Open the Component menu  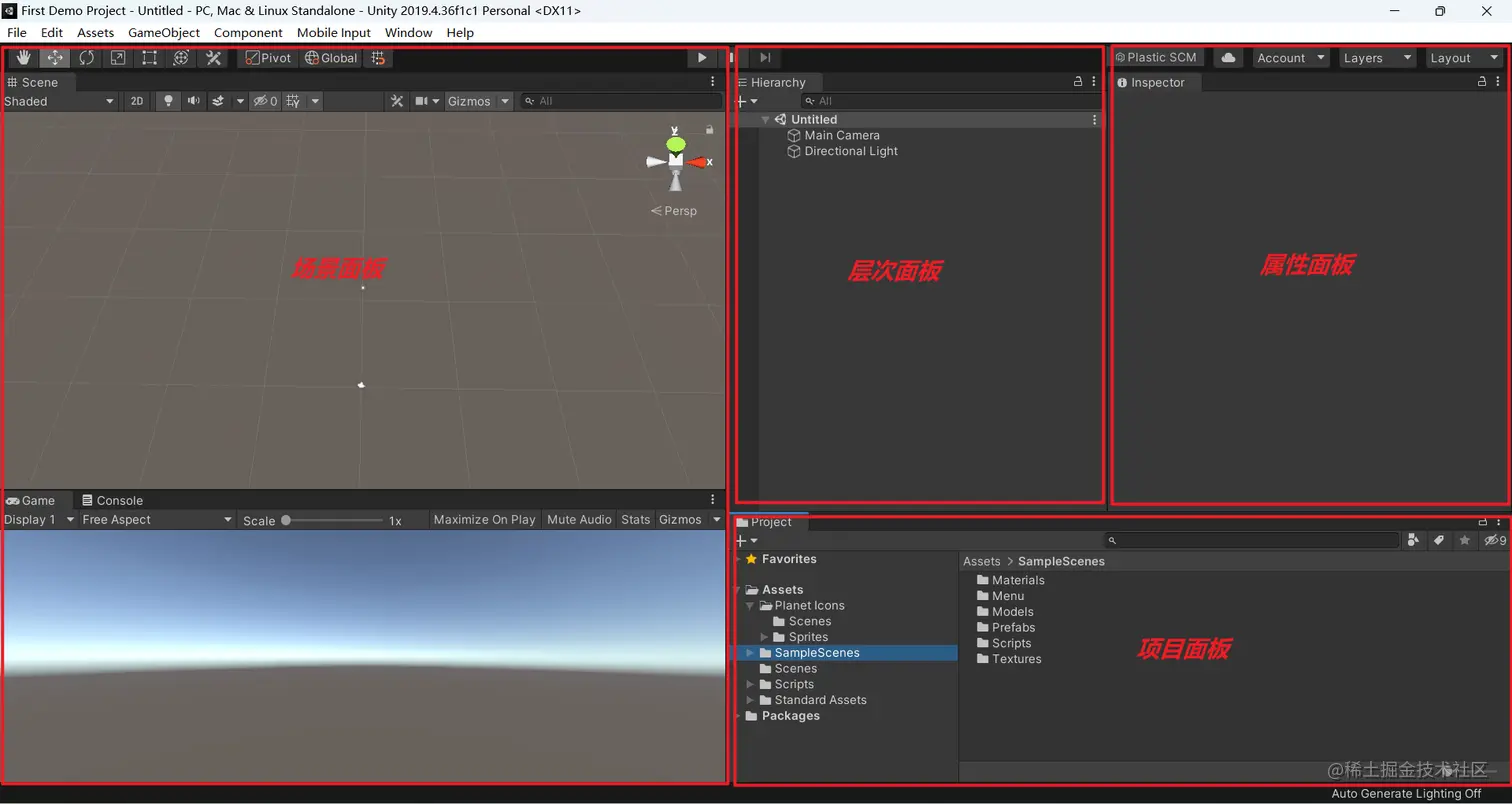pyautogui.click(x=248, y=32)
